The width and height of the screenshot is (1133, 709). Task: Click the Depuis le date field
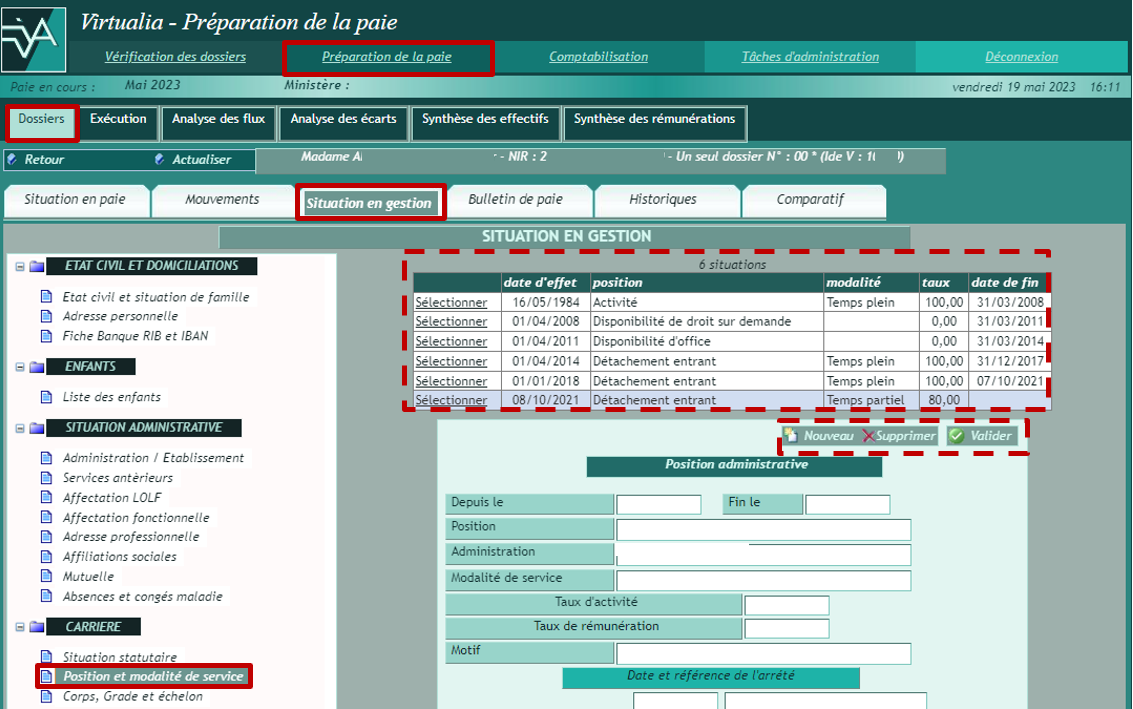click(x=658, y=505)
